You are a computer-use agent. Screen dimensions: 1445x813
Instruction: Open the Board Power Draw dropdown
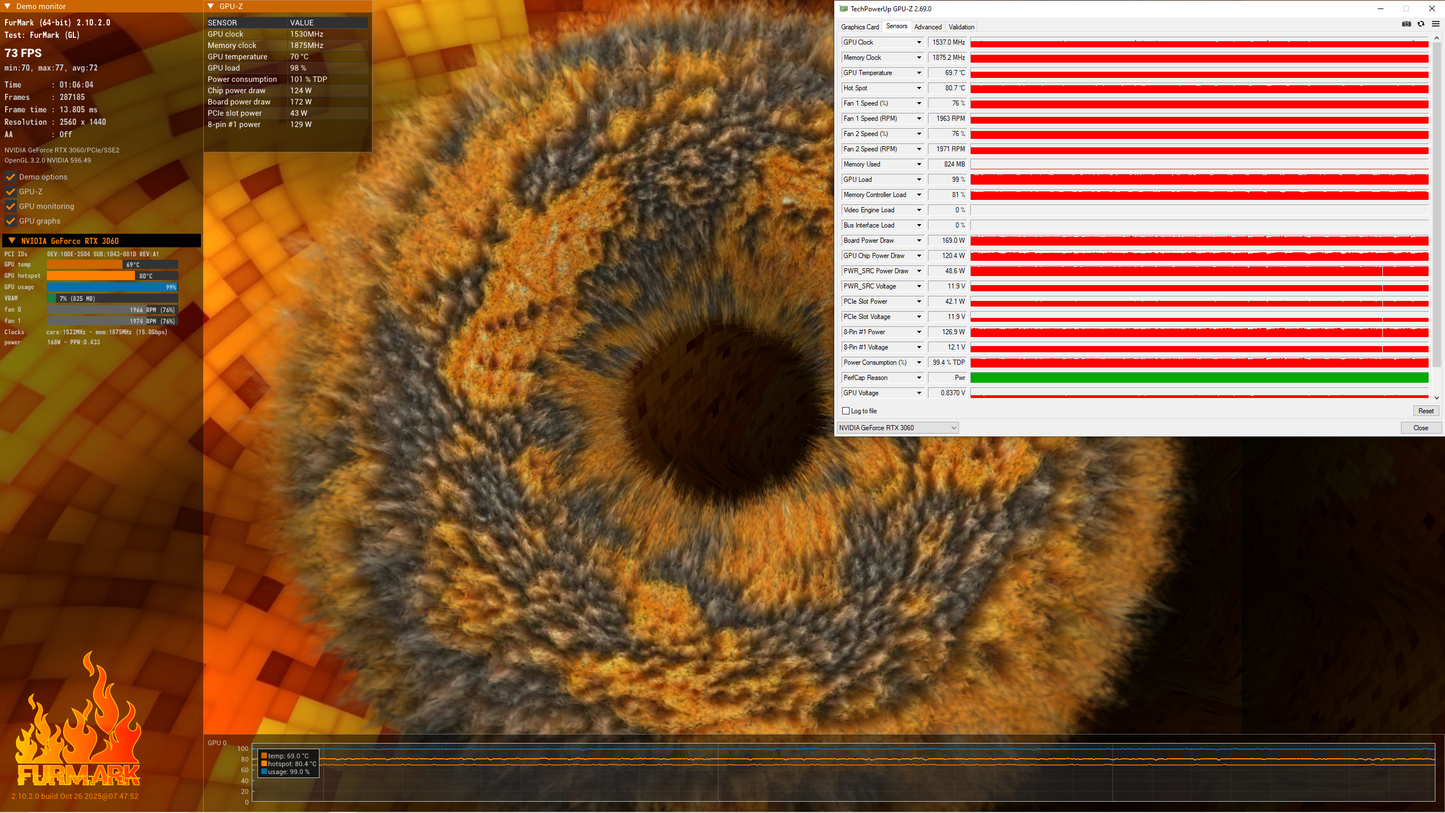click(919, 241)
